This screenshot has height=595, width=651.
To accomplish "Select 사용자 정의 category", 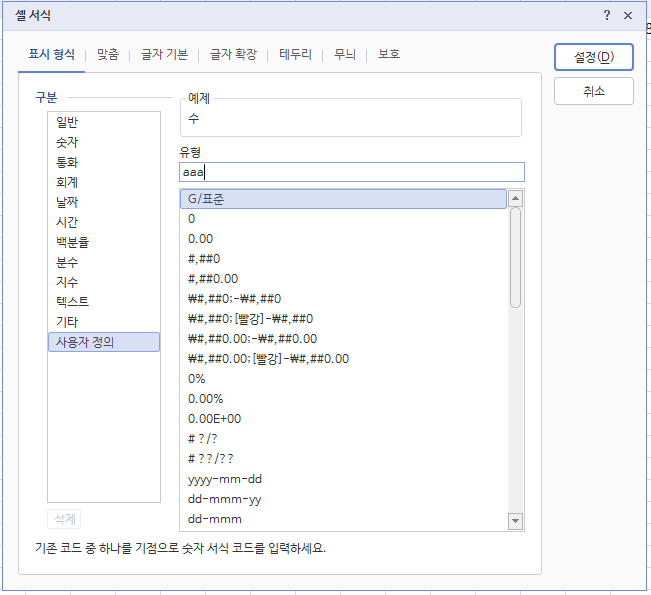I will [104, 342].
